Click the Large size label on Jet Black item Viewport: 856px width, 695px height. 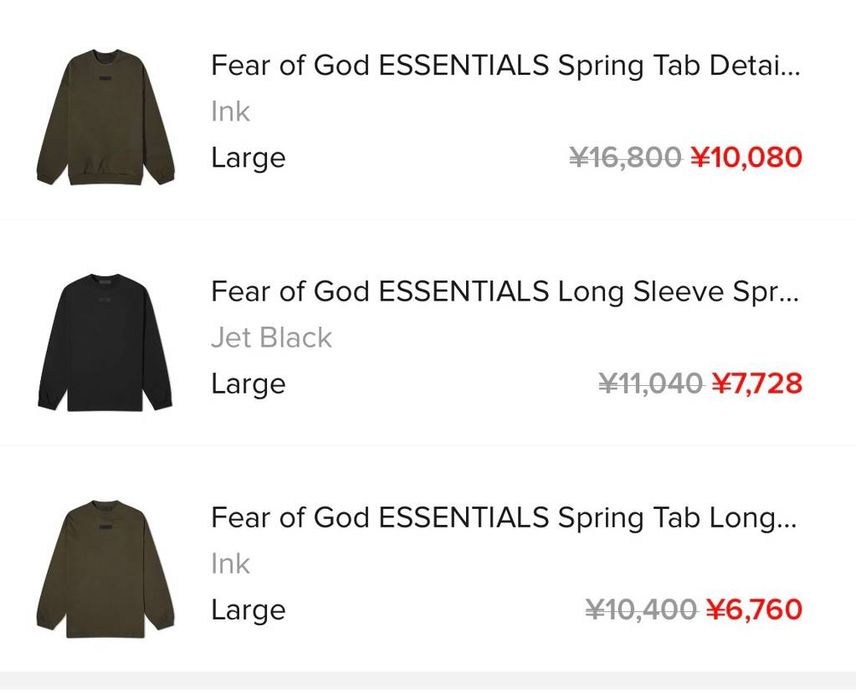click(x=248, y=384)
